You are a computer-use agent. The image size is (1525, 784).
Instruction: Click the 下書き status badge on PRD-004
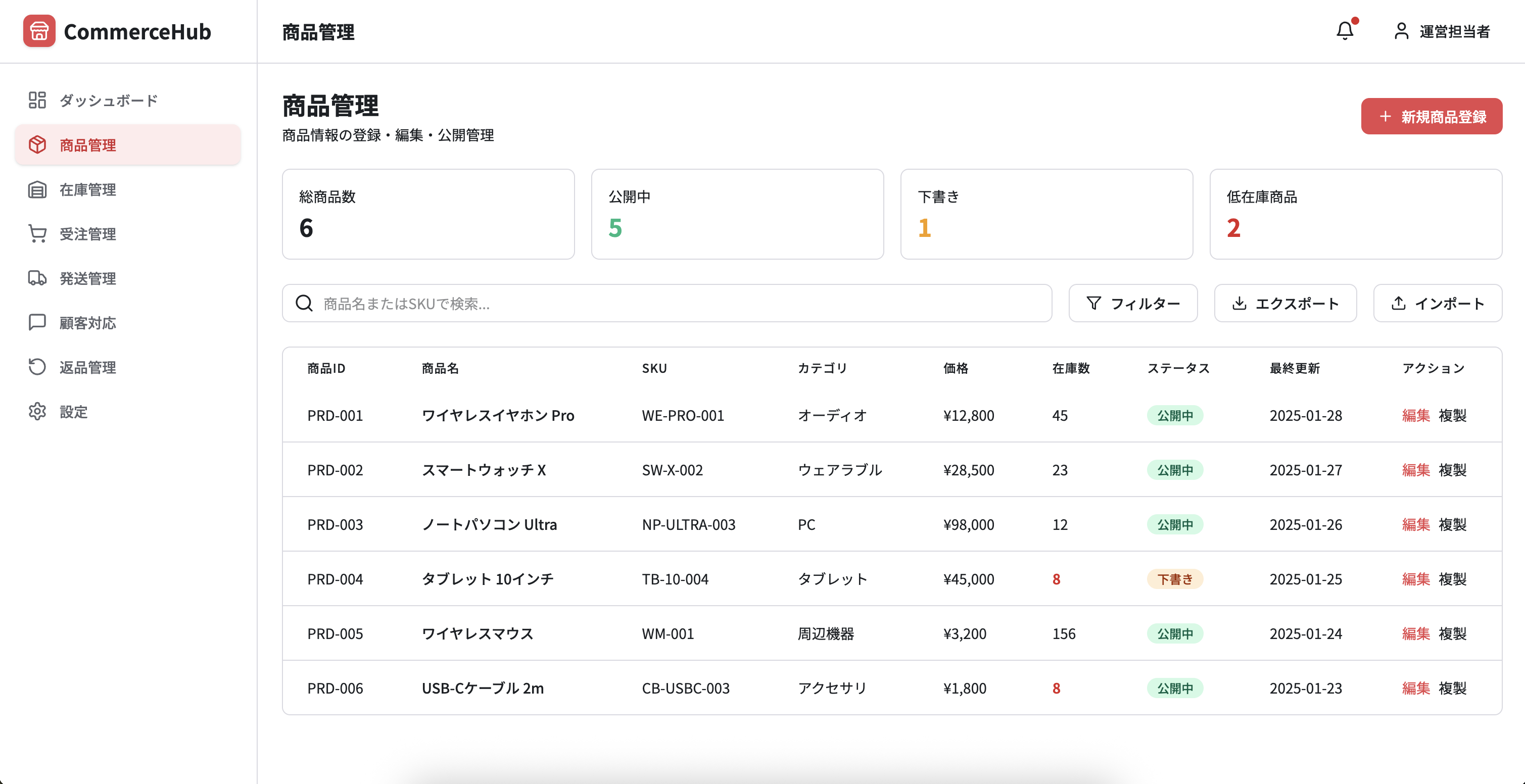pos(1174,579)
